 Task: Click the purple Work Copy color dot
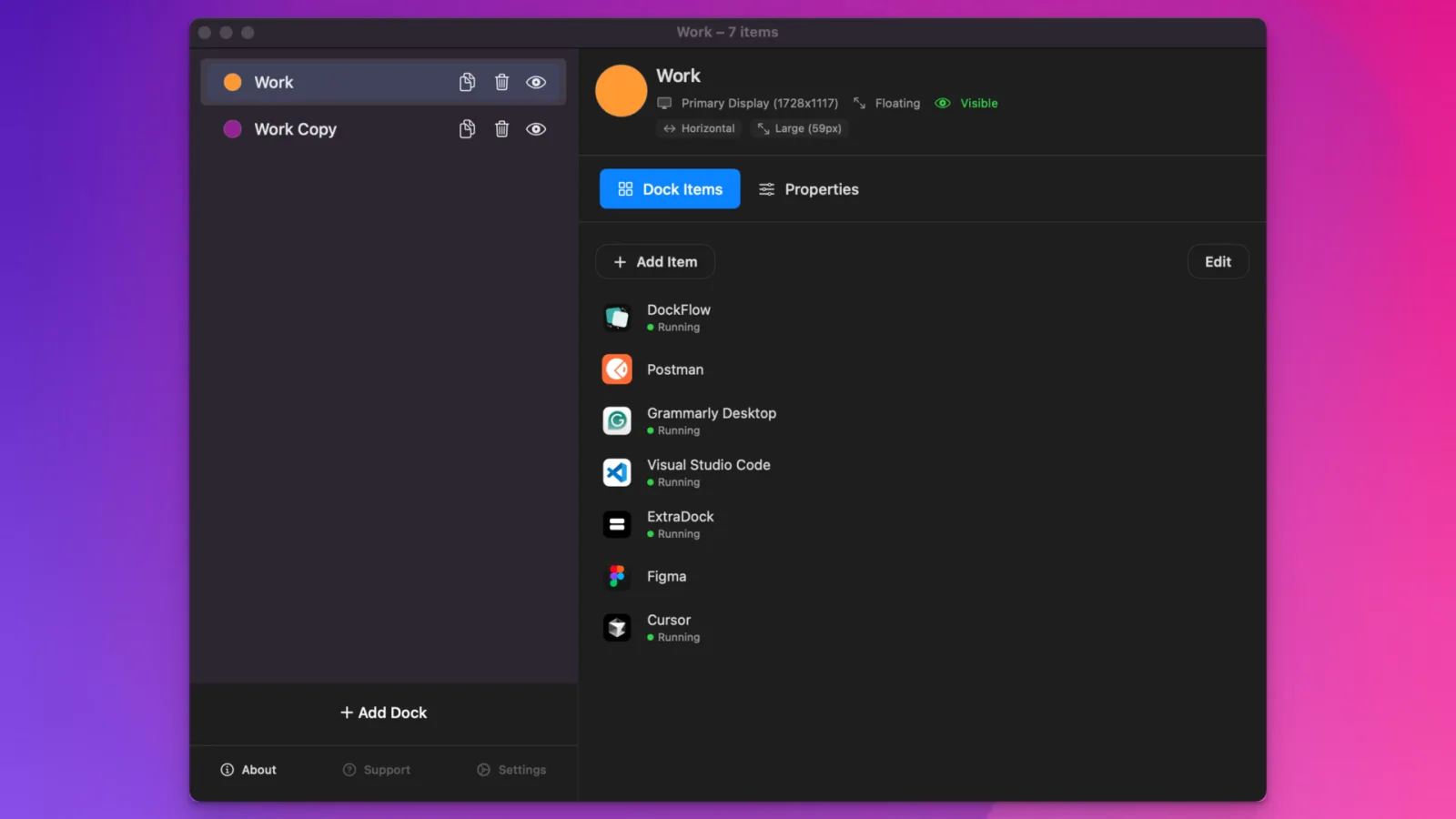coord(233,129)
